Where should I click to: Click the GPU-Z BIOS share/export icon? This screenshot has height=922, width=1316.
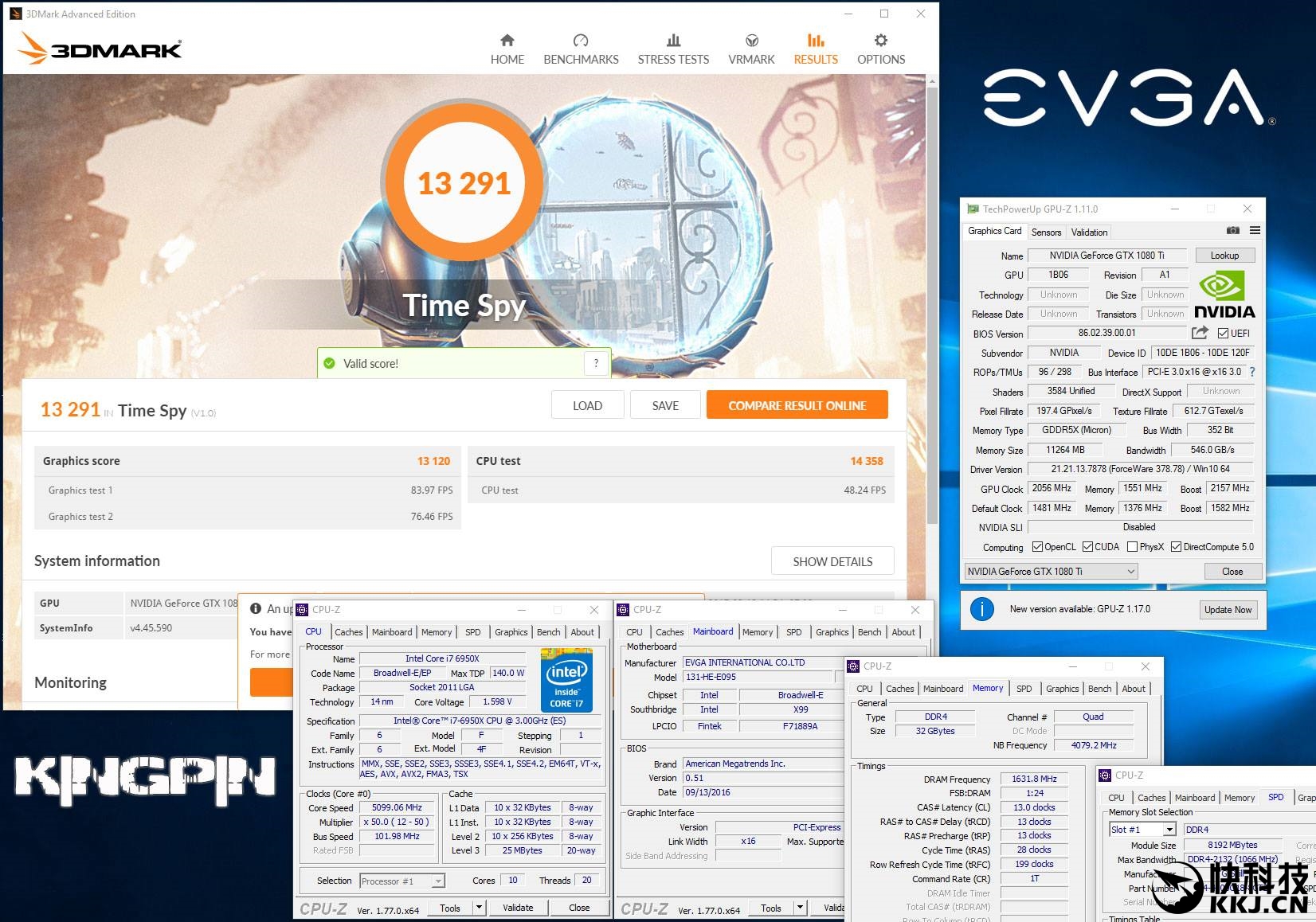1200,333
